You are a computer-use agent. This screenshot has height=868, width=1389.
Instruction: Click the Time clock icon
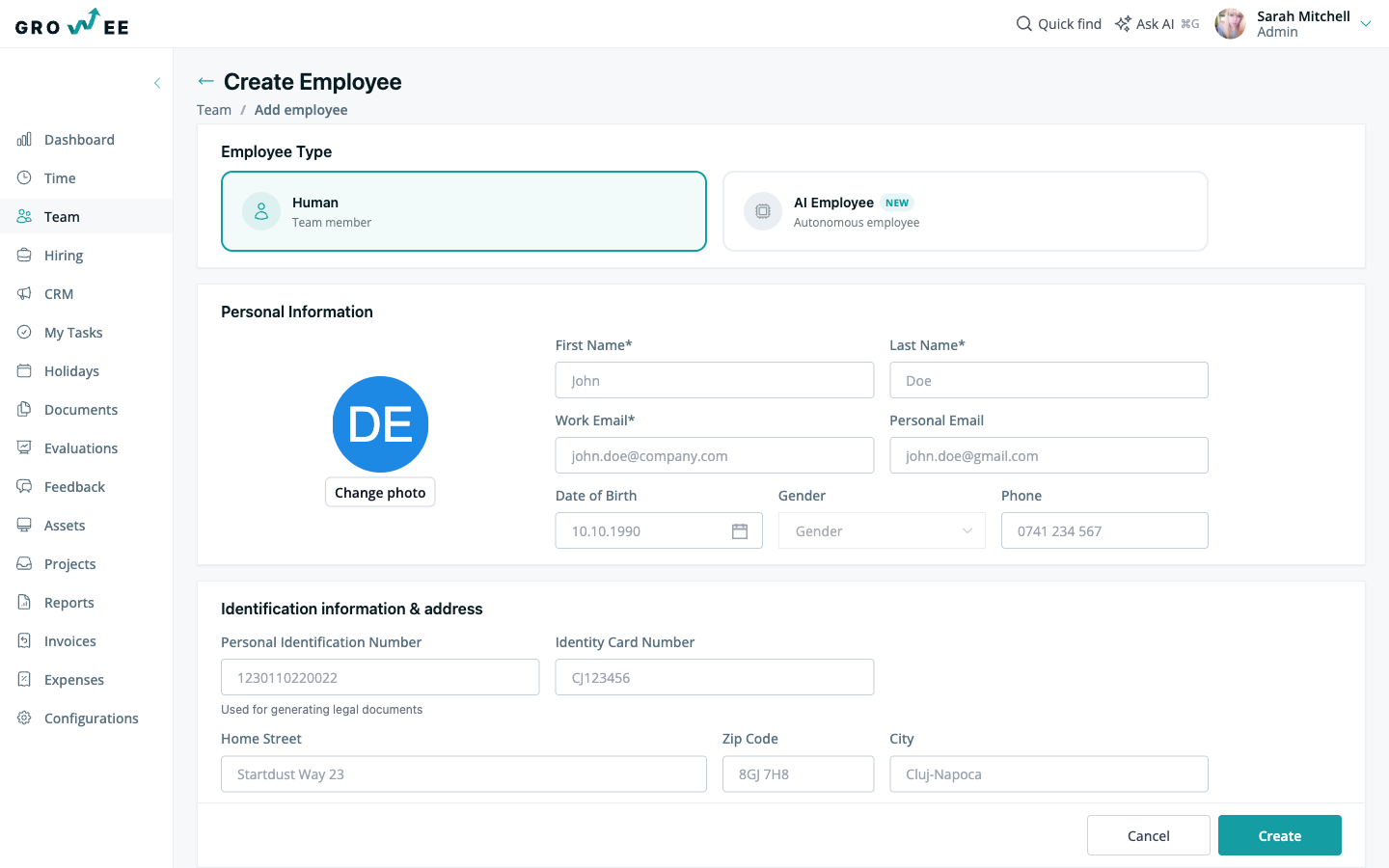click(24, 178)
